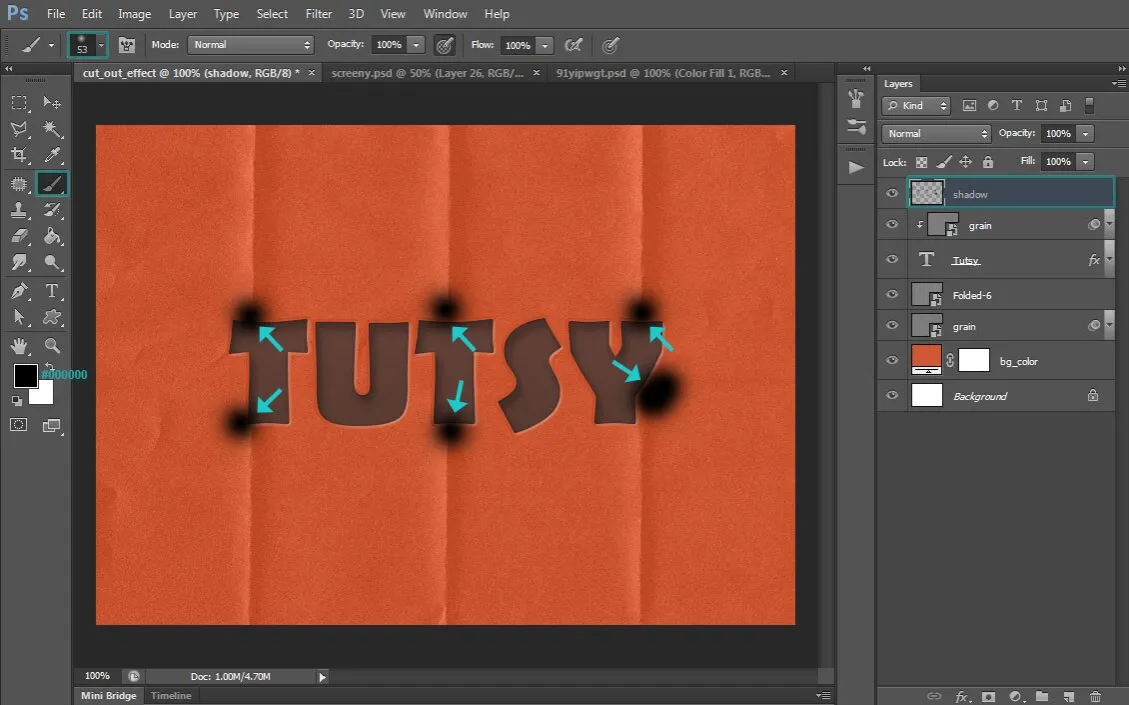Select the Pen tool

(19, 291)
